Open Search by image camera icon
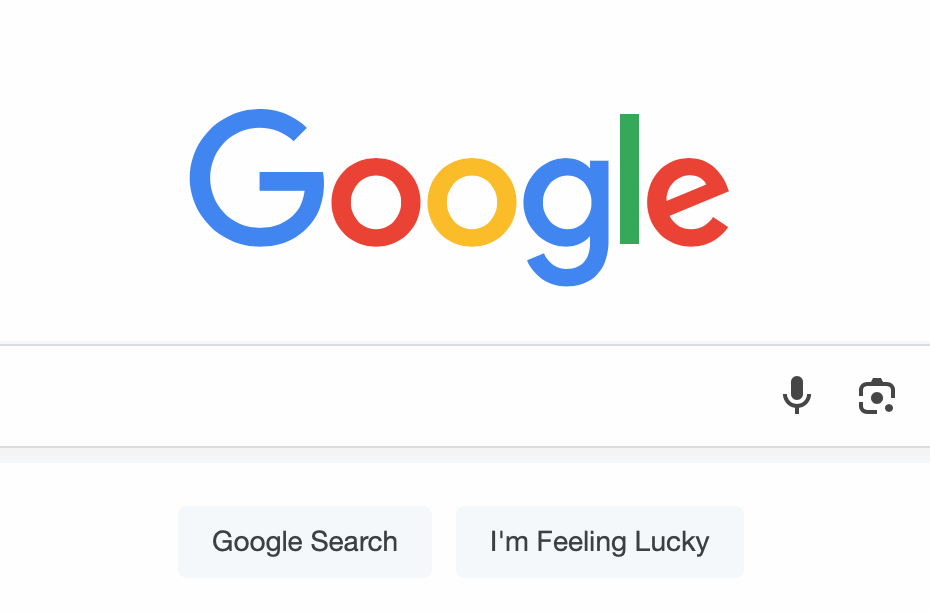The image size is (930, 614). 877,396
